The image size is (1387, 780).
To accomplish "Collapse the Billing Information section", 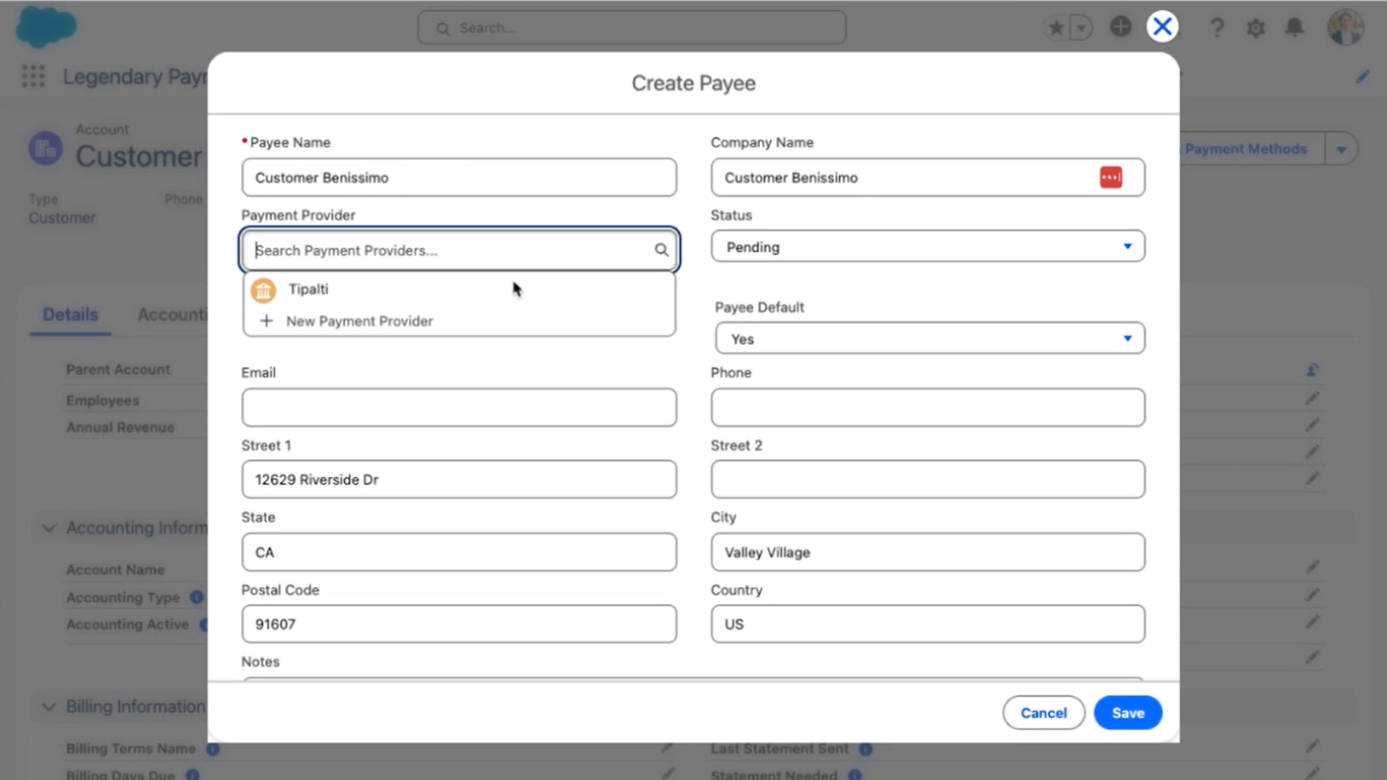I will 48,707.
